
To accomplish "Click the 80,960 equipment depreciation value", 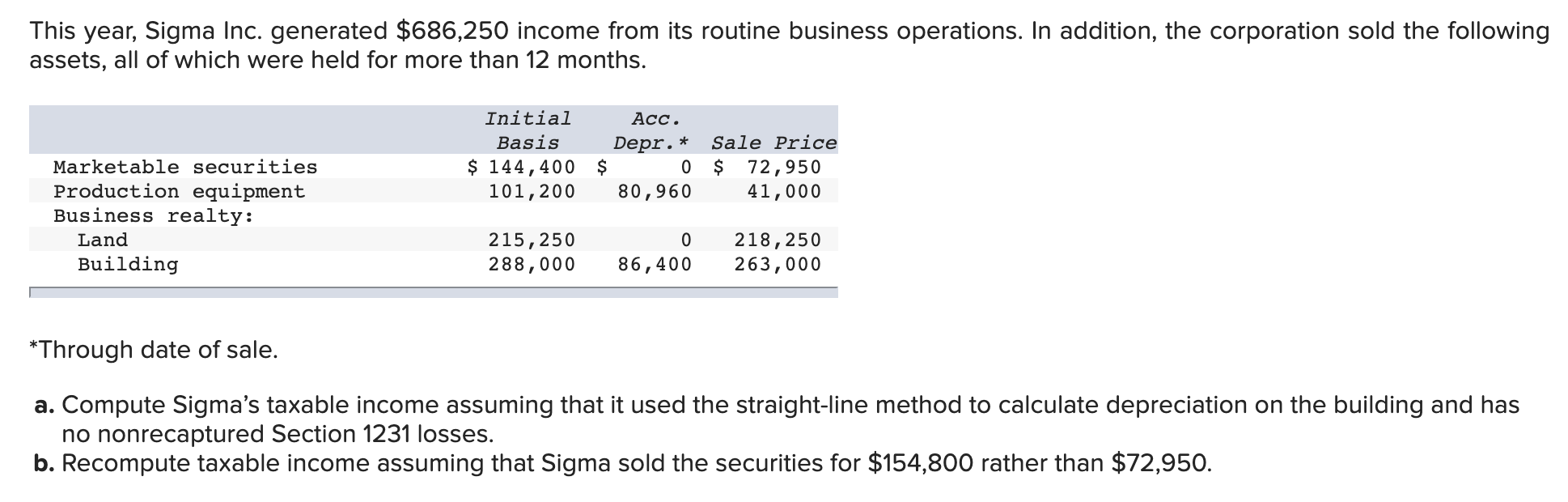I will 655,192.
